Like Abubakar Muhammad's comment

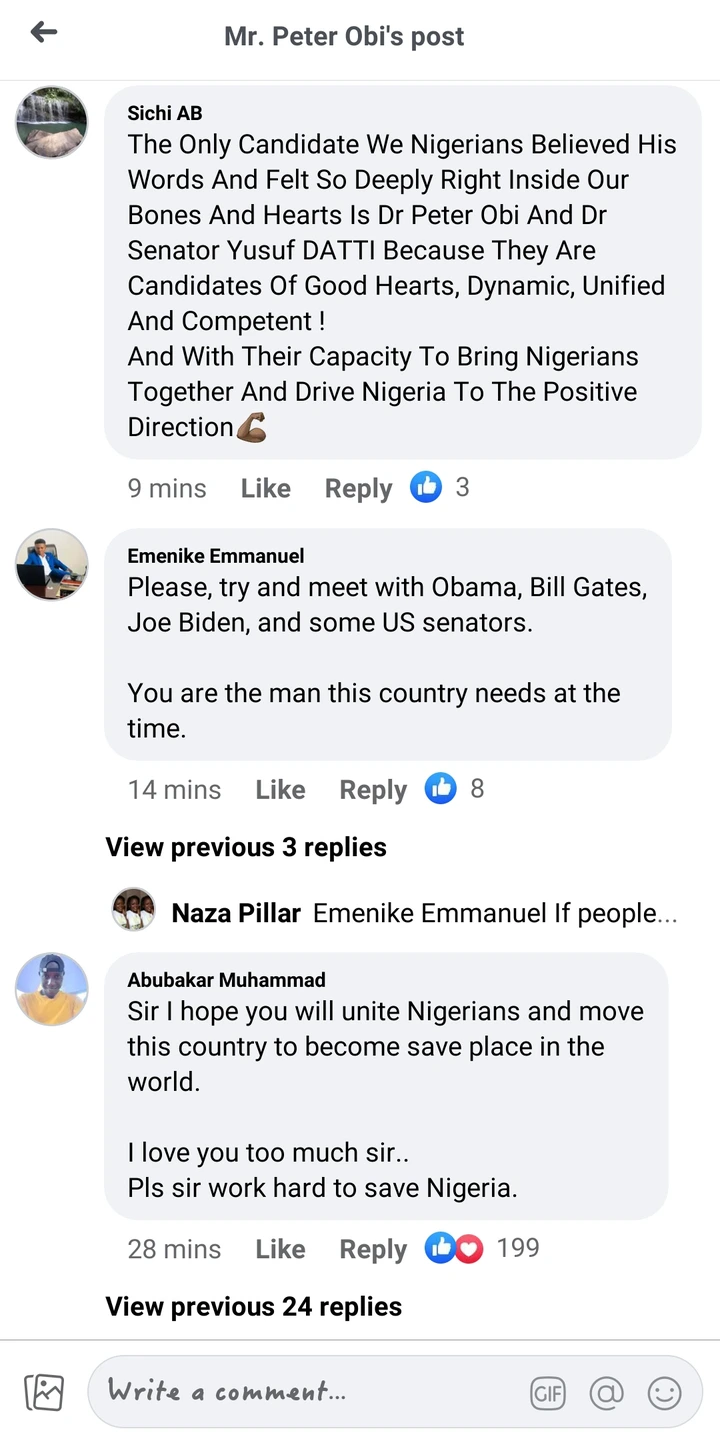point(280,1249)
